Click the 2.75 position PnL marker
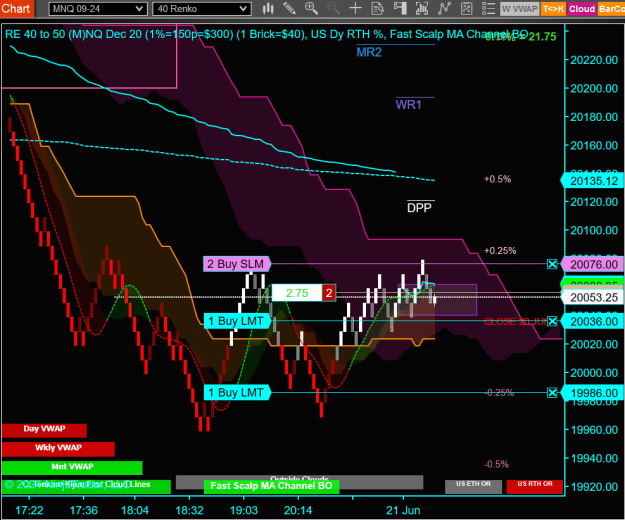The image size is (625, 520). coord(297,293)
